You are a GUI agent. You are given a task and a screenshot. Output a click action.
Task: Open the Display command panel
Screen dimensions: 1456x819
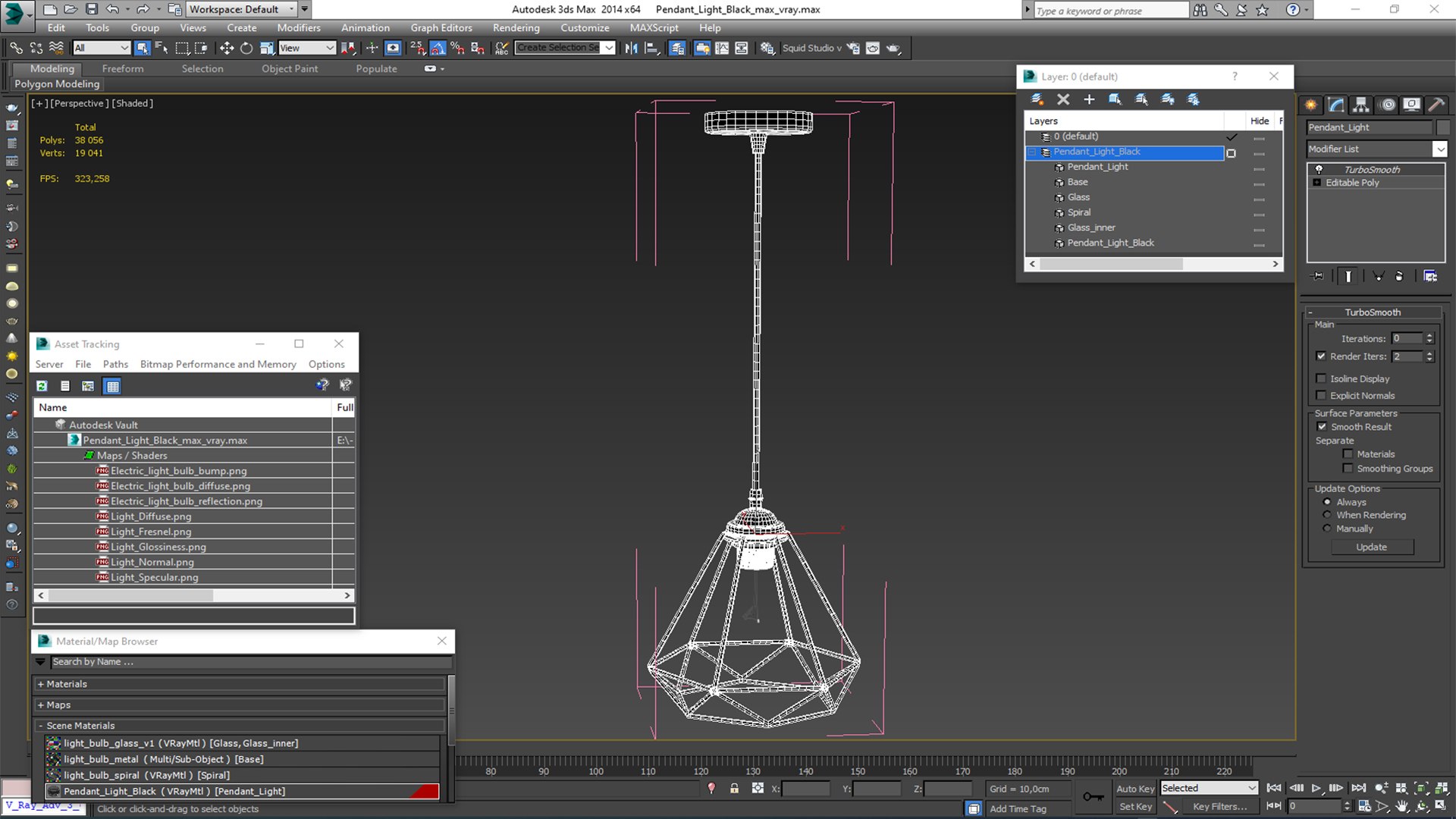pos(1411,105)
